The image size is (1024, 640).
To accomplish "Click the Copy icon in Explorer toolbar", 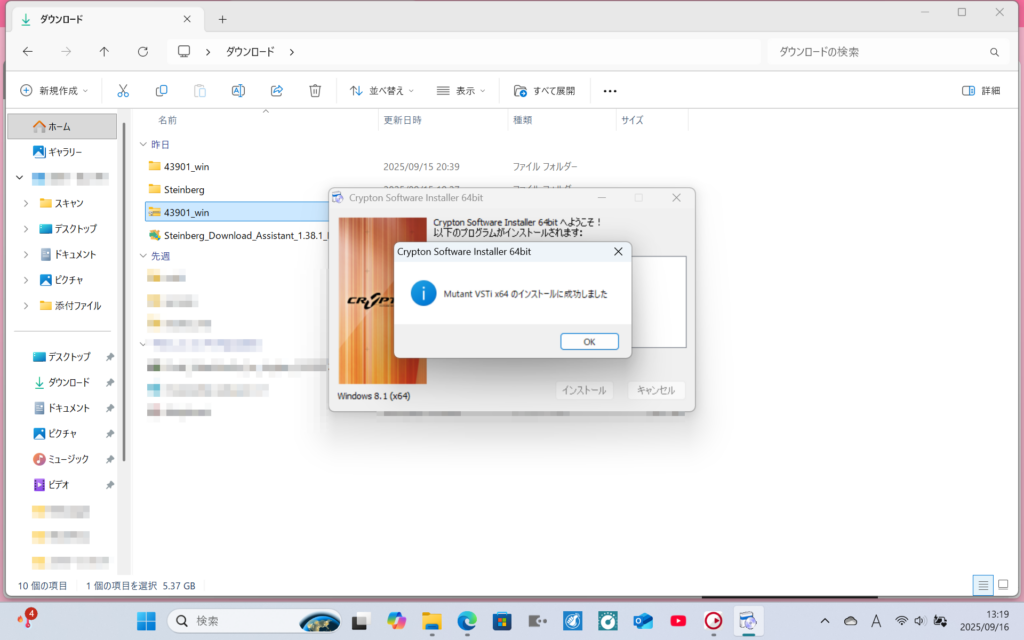I will tap(161, 90).
